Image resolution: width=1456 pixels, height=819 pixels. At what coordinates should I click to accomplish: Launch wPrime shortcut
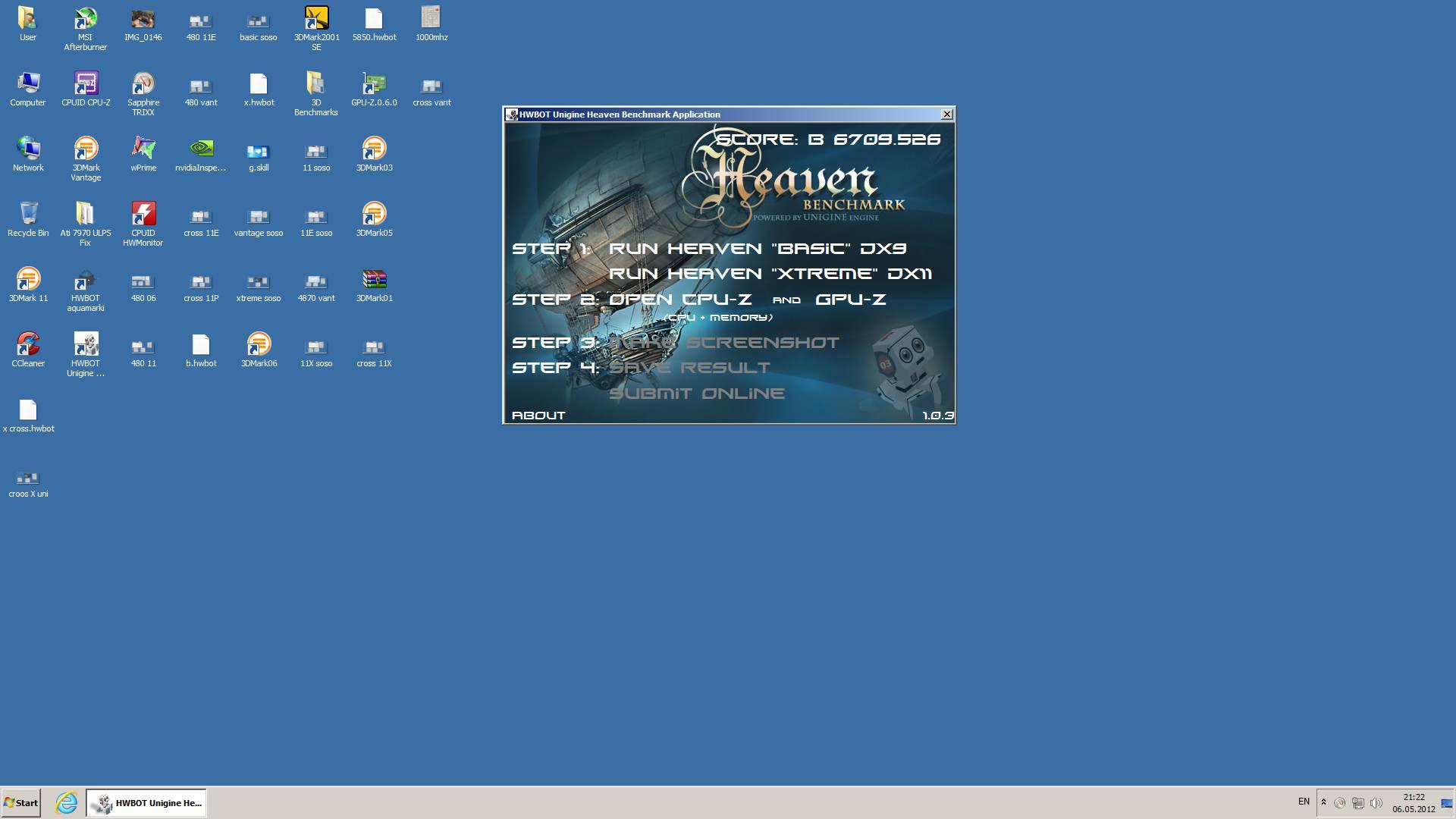click(x=143, y=155)
